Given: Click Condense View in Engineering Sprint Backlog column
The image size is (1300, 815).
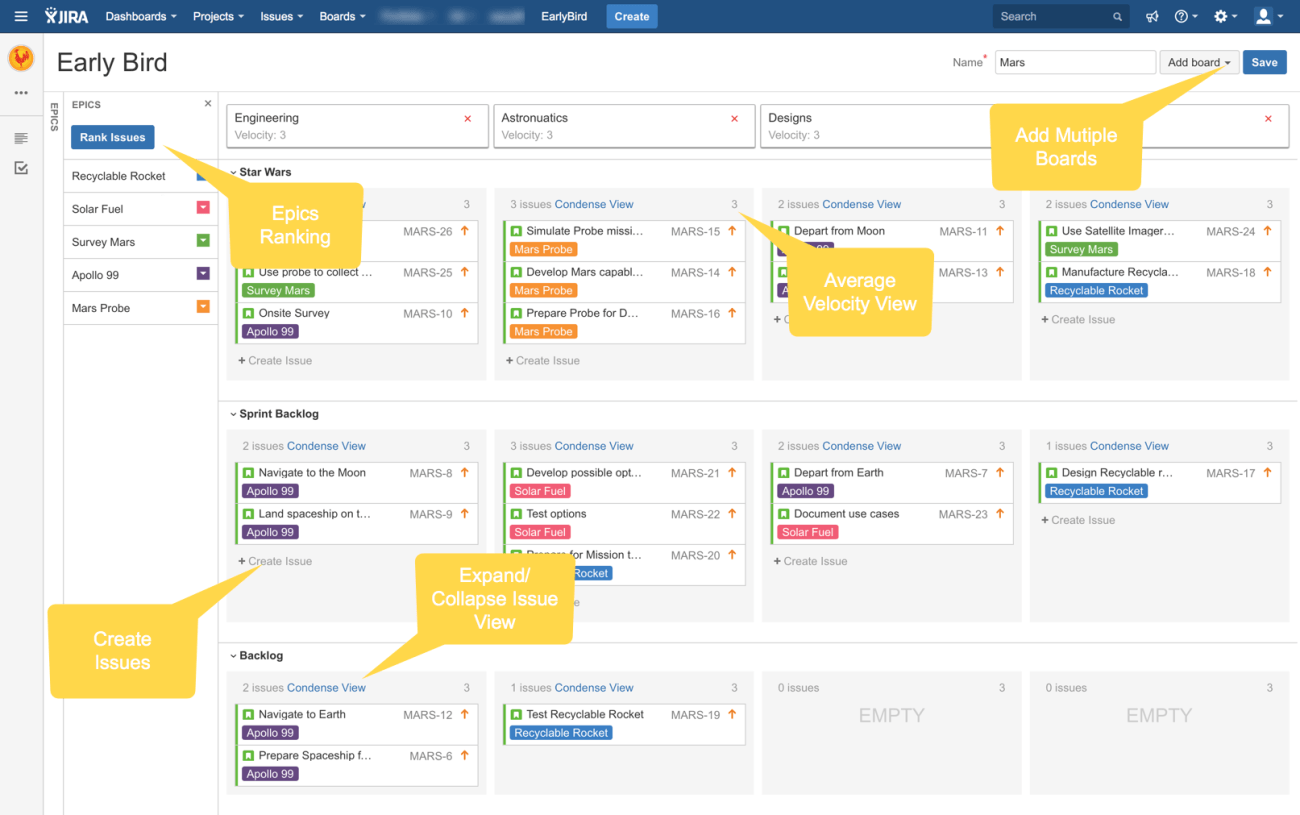Looking at the screenshot, I should (x=326, y=446).
